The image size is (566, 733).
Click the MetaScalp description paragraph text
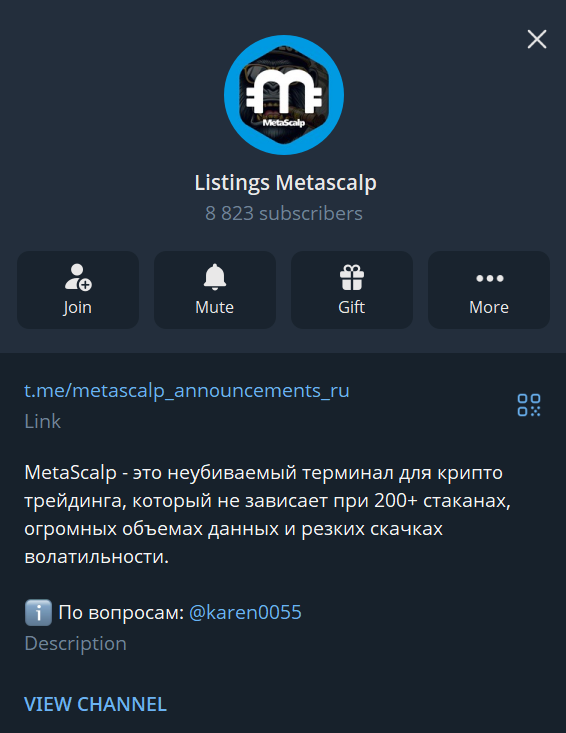(267, 515)
